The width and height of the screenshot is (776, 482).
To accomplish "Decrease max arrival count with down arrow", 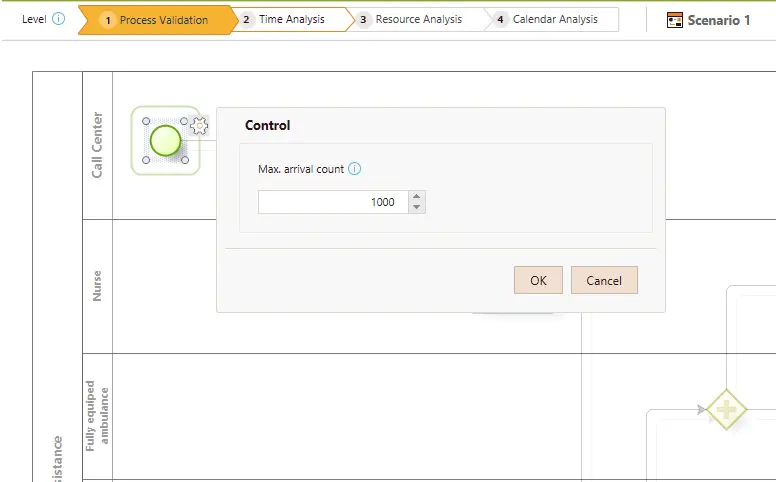I will tap(417, 207).
